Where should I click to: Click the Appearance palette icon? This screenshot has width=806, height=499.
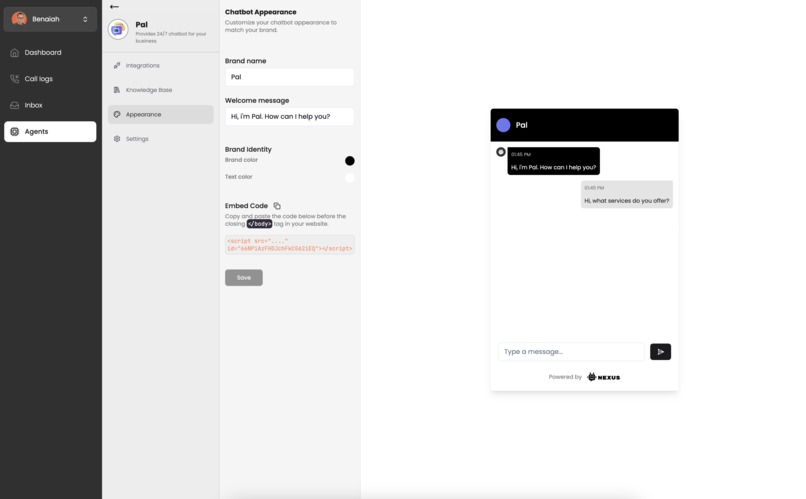coord(117,114)
